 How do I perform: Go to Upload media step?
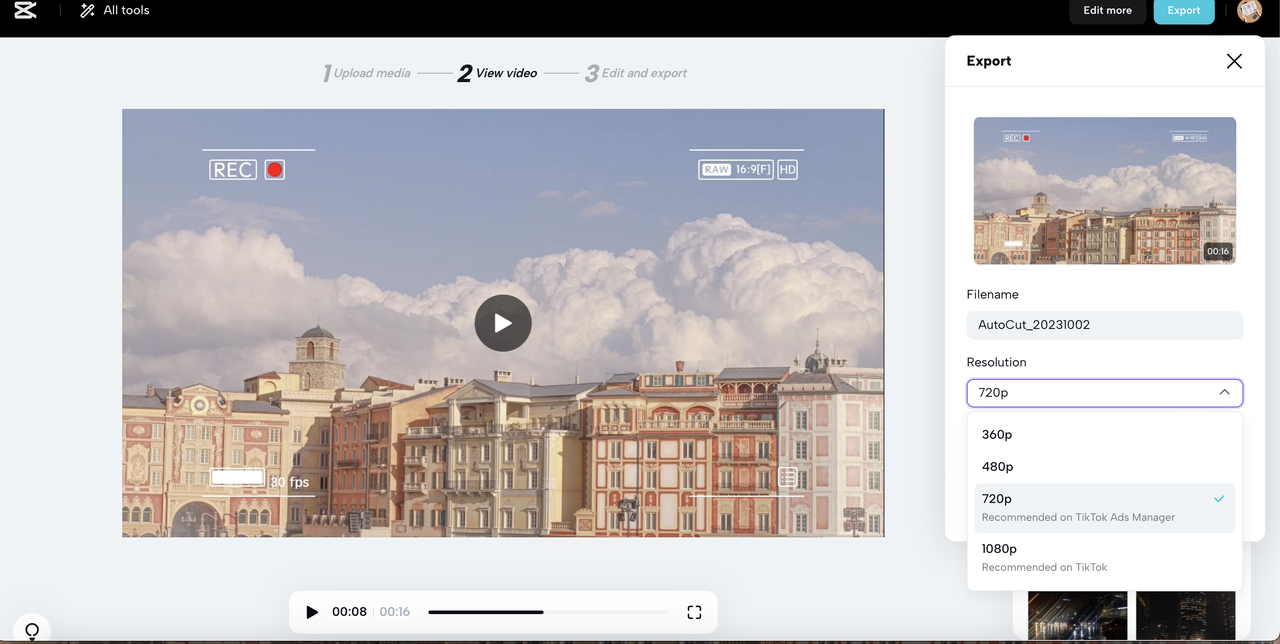(366, 73)
